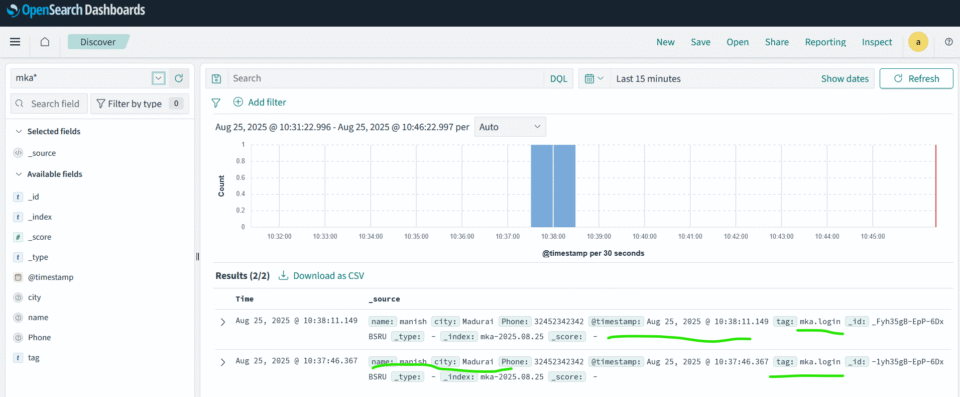Open the Auto interval dropdown

click(x=510, y=127)
